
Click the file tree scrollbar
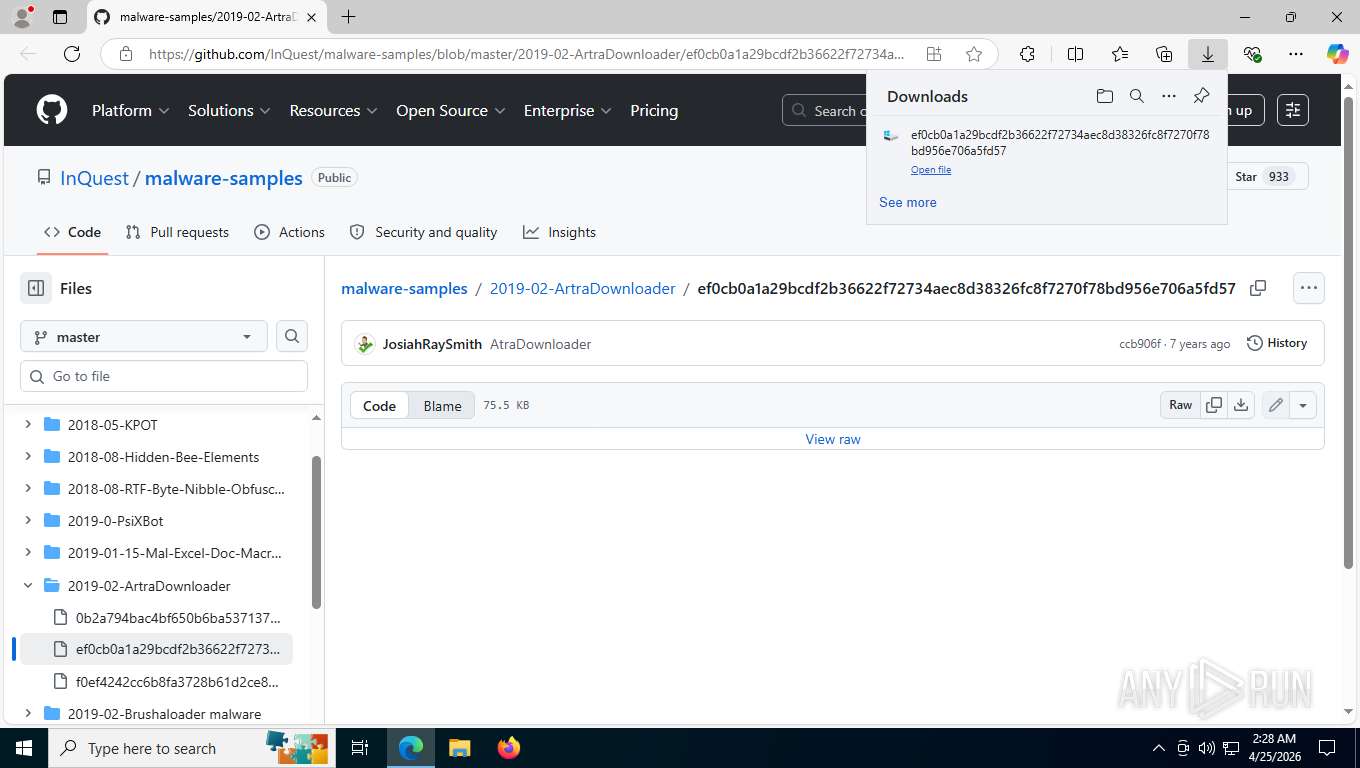point(317,532)
